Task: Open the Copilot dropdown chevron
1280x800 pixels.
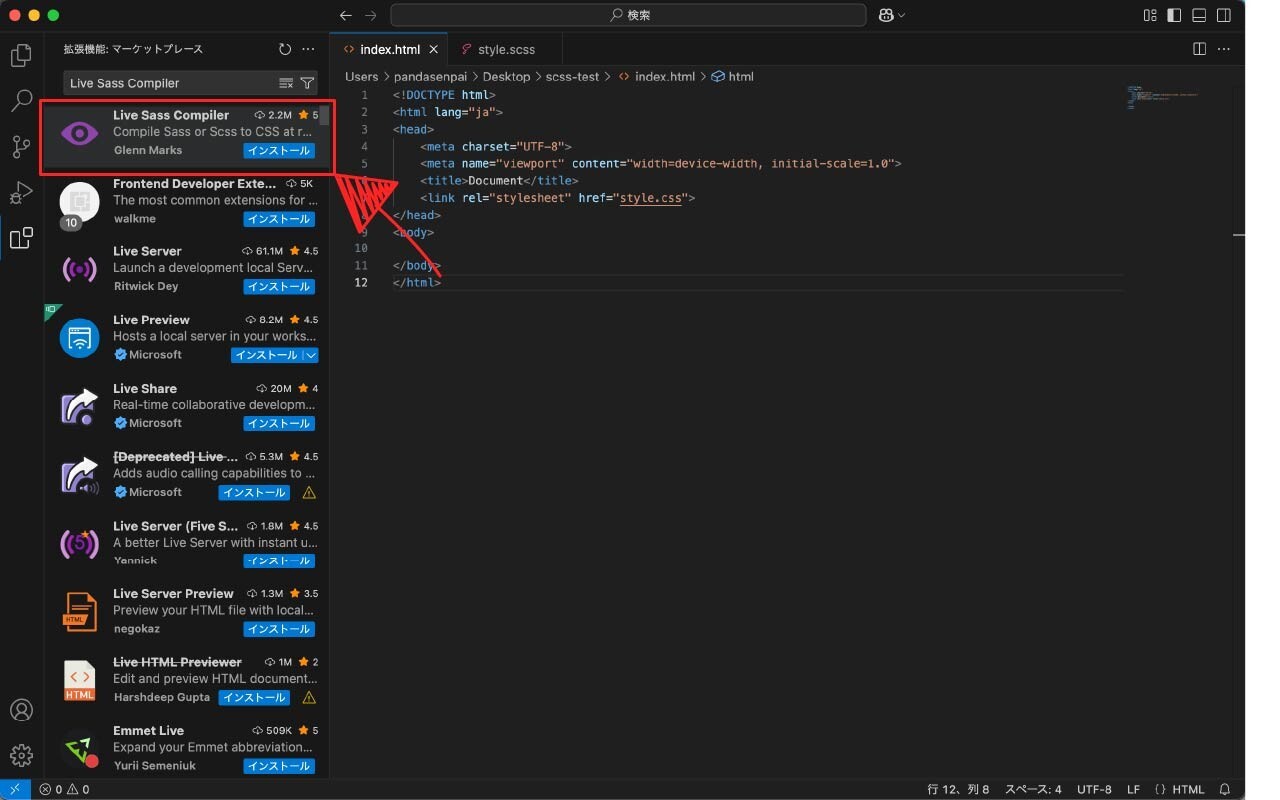Action: coord(901,15)
